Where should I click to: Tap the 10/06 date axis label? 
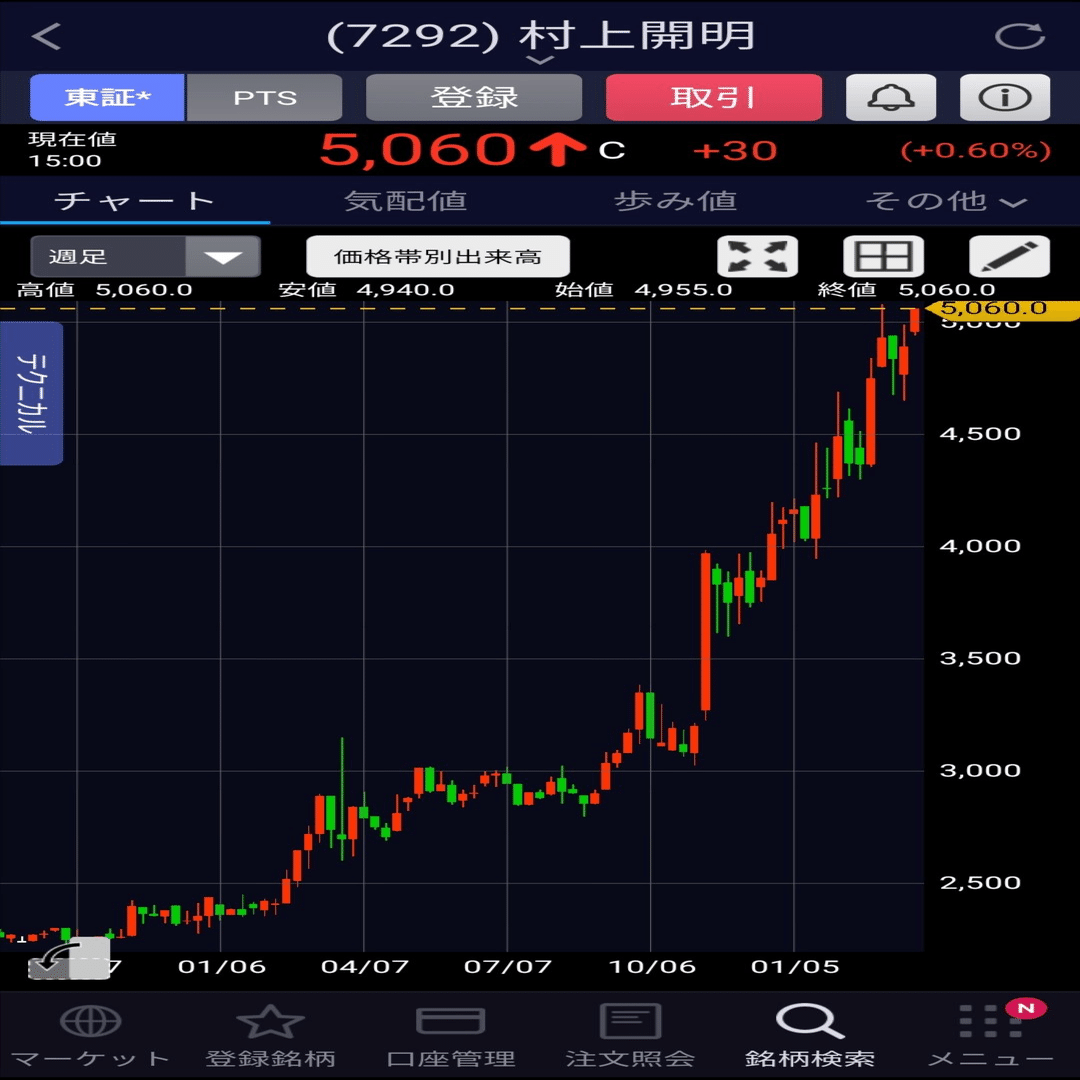pos(652,966)
